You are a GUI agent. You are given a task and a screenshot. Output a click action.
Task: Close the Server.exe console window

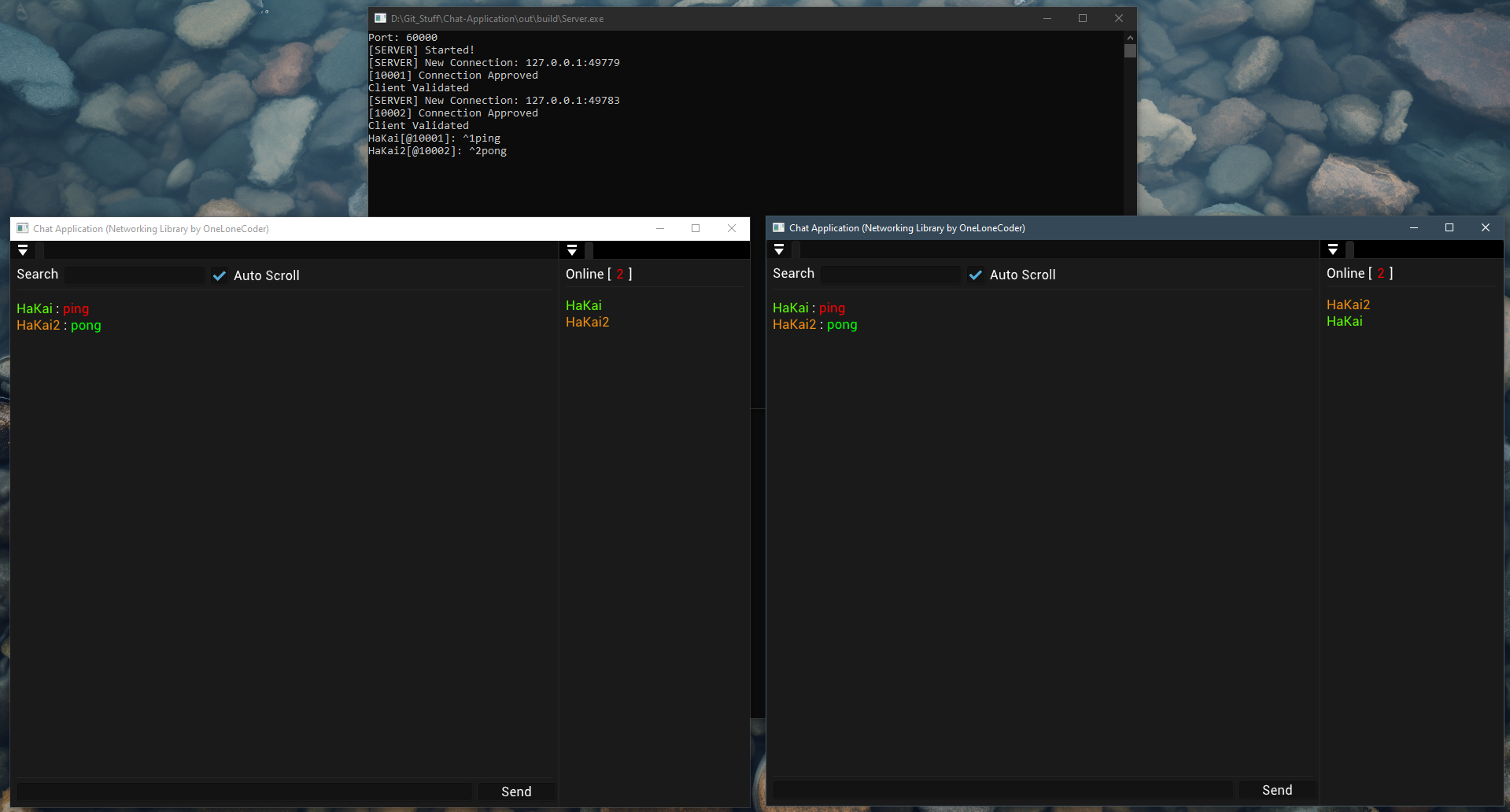click(x=1119, y=18)
